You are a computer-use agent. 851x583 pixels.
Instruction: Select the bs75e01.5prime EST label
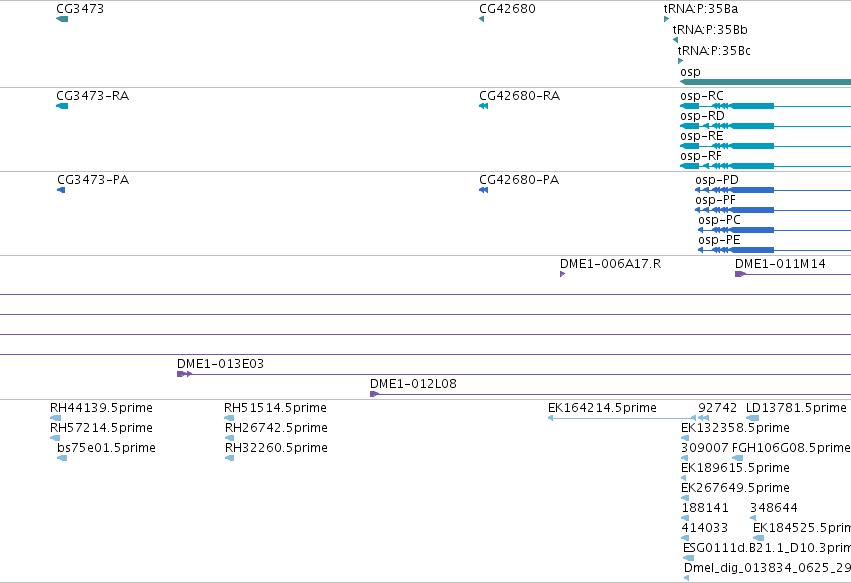point(106,448)
